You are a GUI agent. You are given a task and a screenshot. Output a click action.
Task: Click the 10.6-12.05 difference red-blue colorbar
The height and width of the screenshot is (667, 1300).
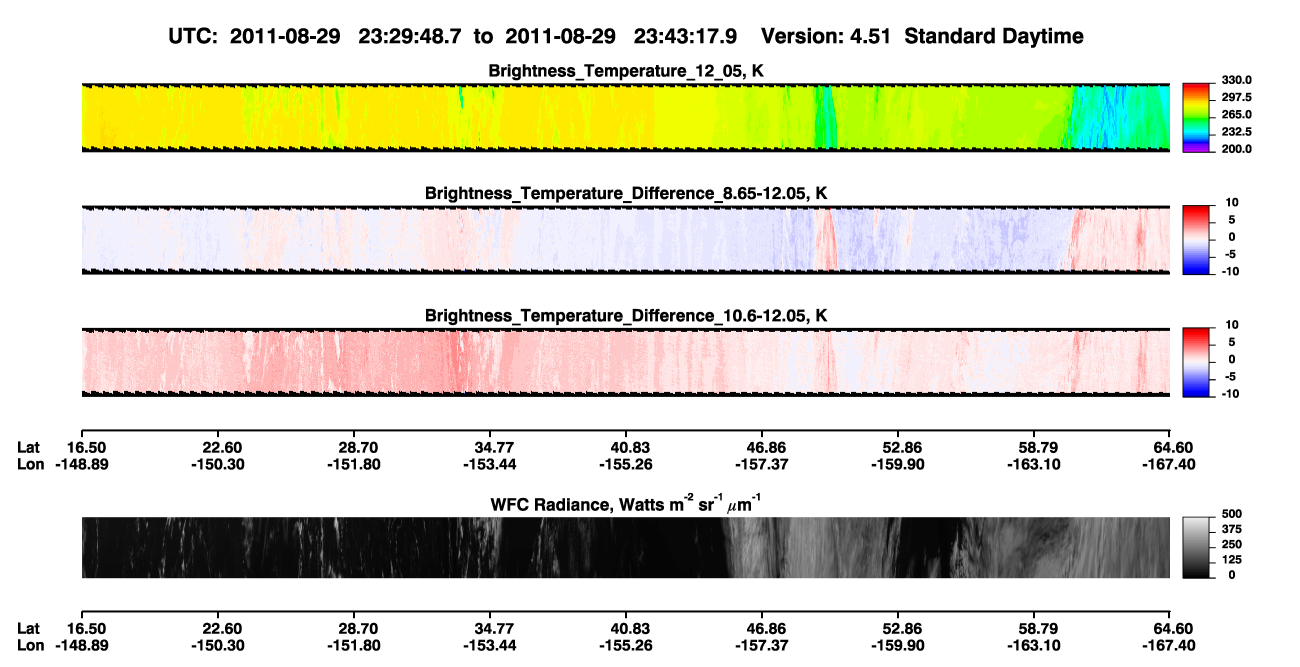1197,362
